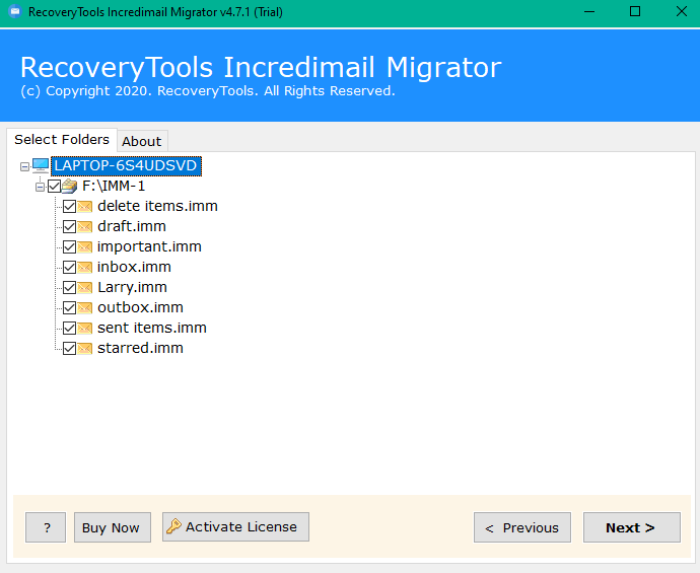Screen dimensions: 700x573
Task: Select the draft.imm label
Action: (132, 227)
